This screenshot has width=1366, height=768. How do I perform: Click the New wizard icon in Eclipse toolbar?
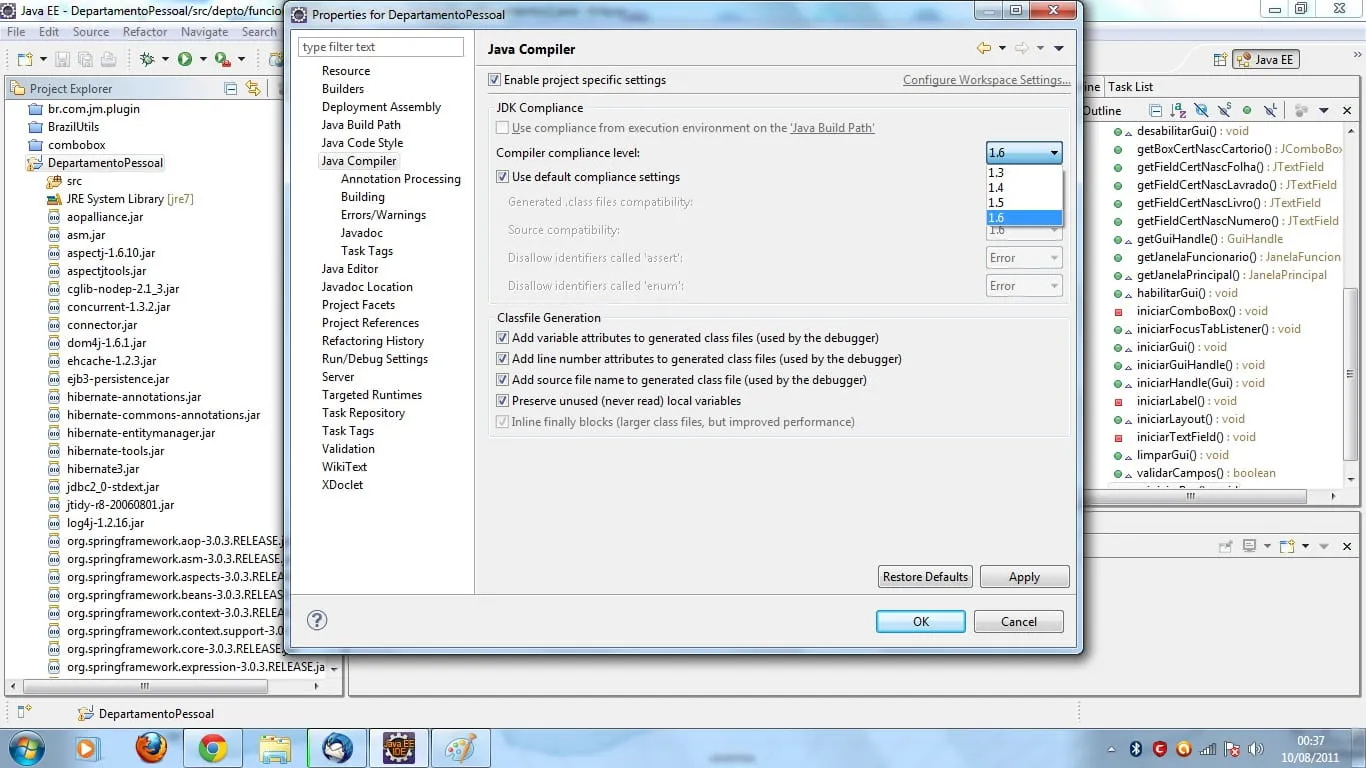(x=24, y=60)
